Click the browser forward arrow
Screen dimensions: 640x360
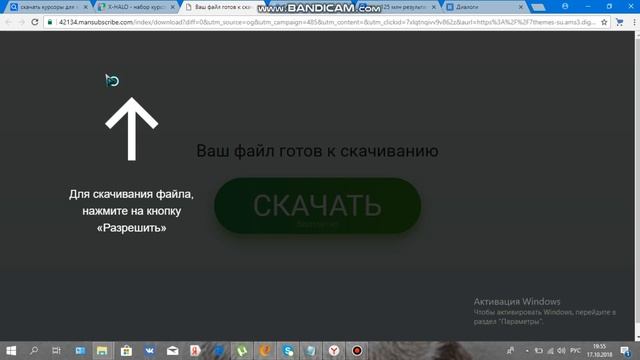21,22
